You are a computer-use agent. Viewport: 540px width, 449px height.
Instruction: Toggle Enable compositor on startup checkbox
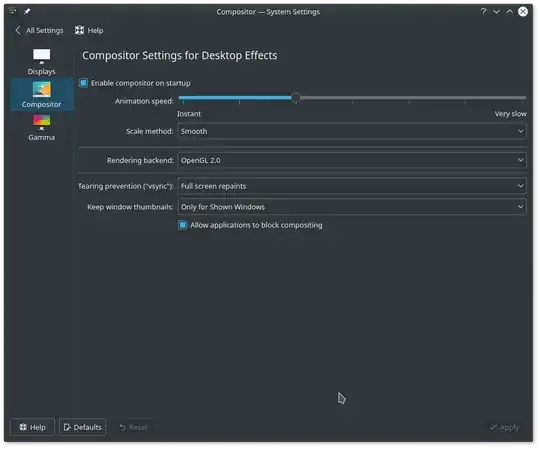pos(83,83)
